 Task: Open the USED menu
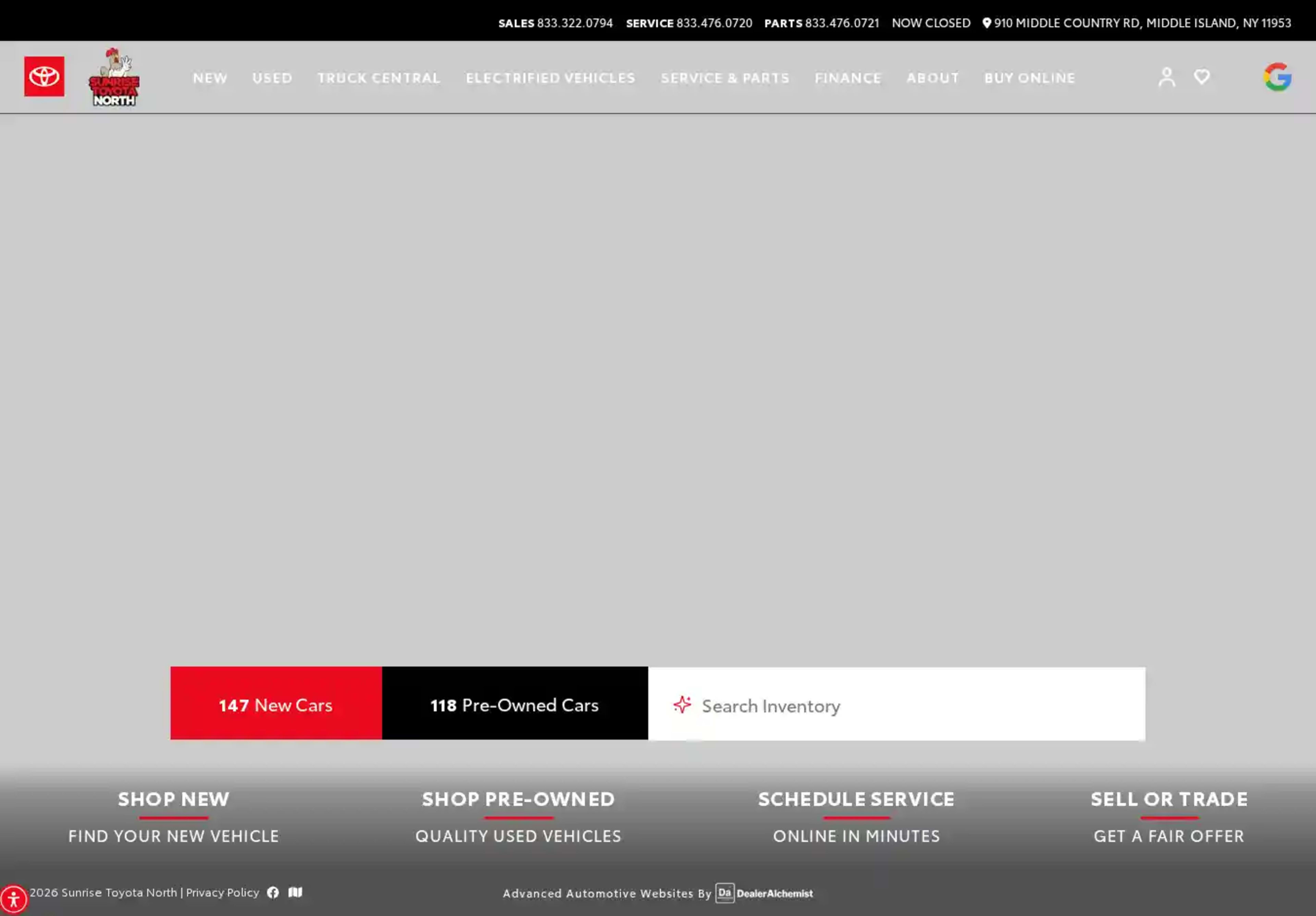[272, 78]
